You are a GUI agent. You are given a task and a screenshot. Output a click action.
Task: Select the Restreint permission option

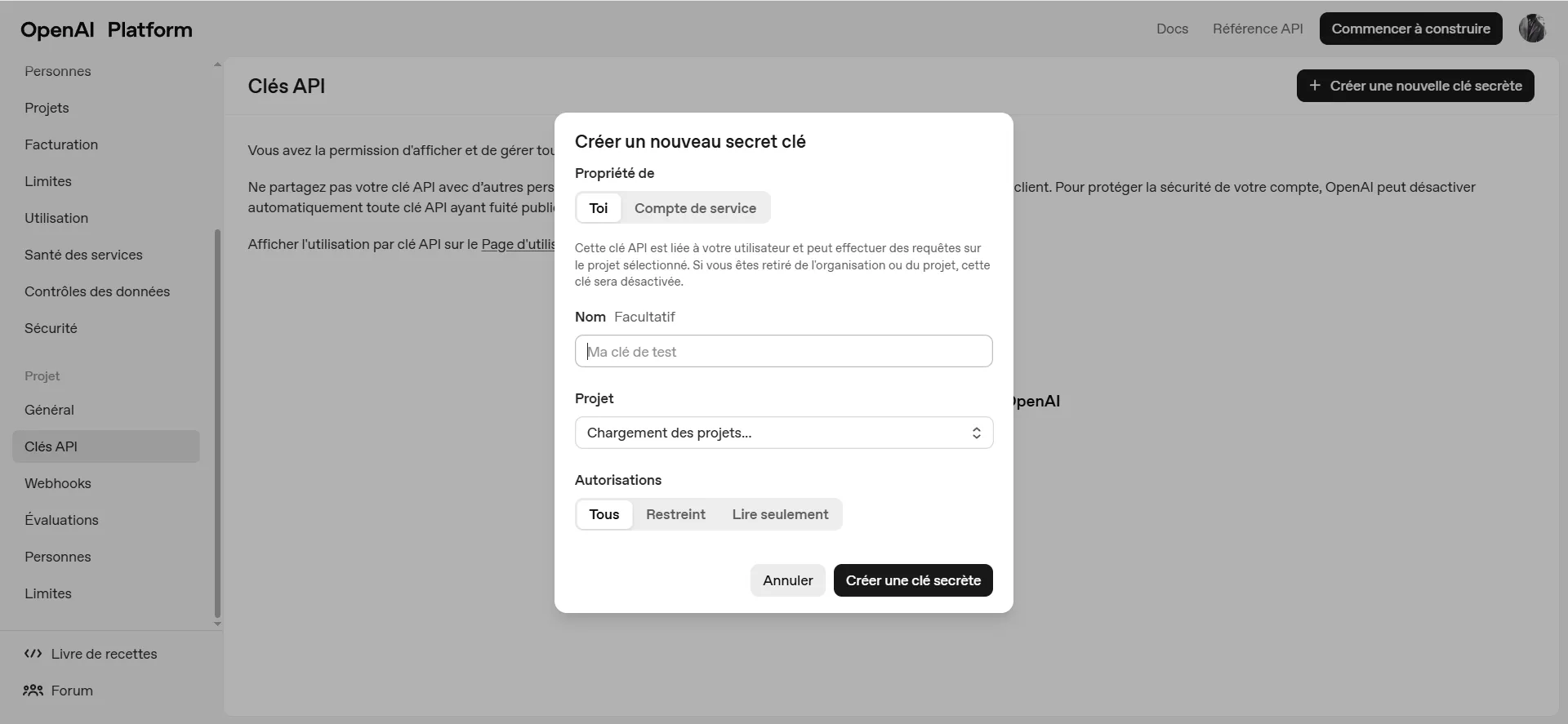click(x=675, y=514)
